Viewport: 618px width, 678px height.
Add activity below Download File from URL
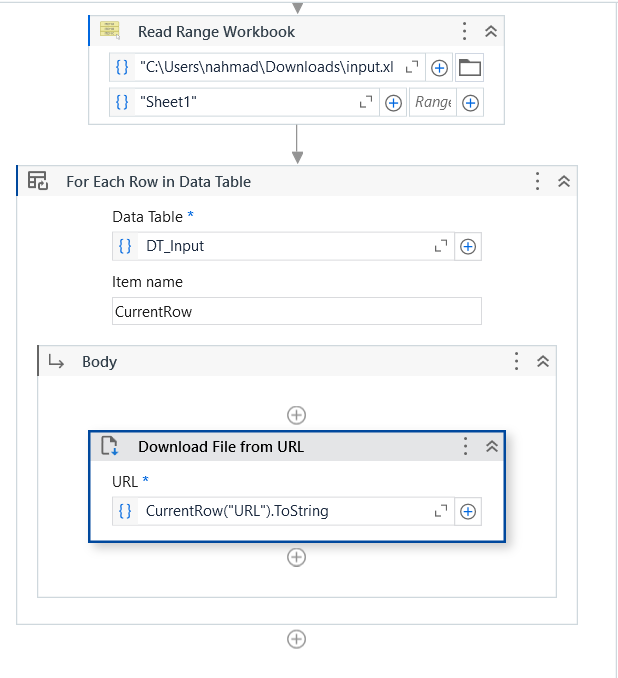296,557
